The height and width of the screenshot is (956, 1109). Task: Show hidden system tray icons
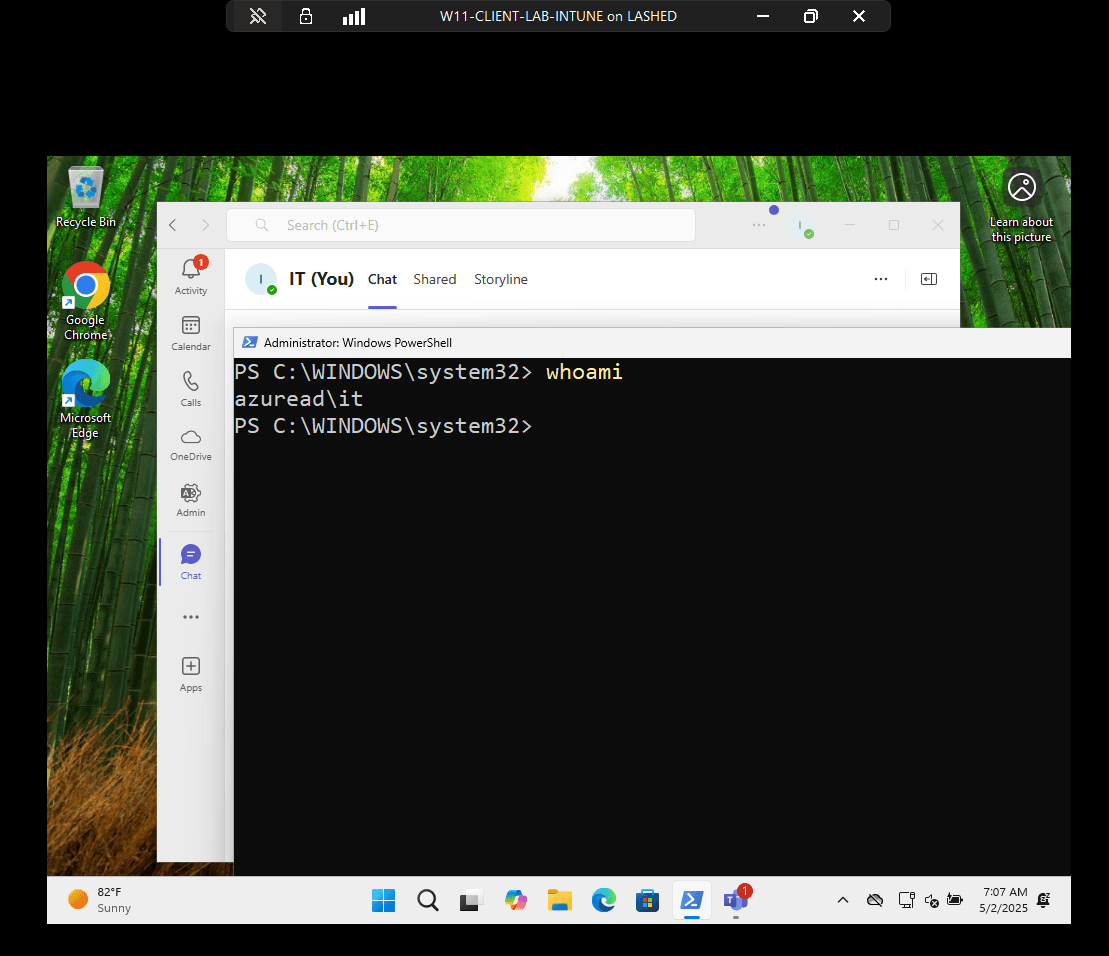click(x=843, y=900)
